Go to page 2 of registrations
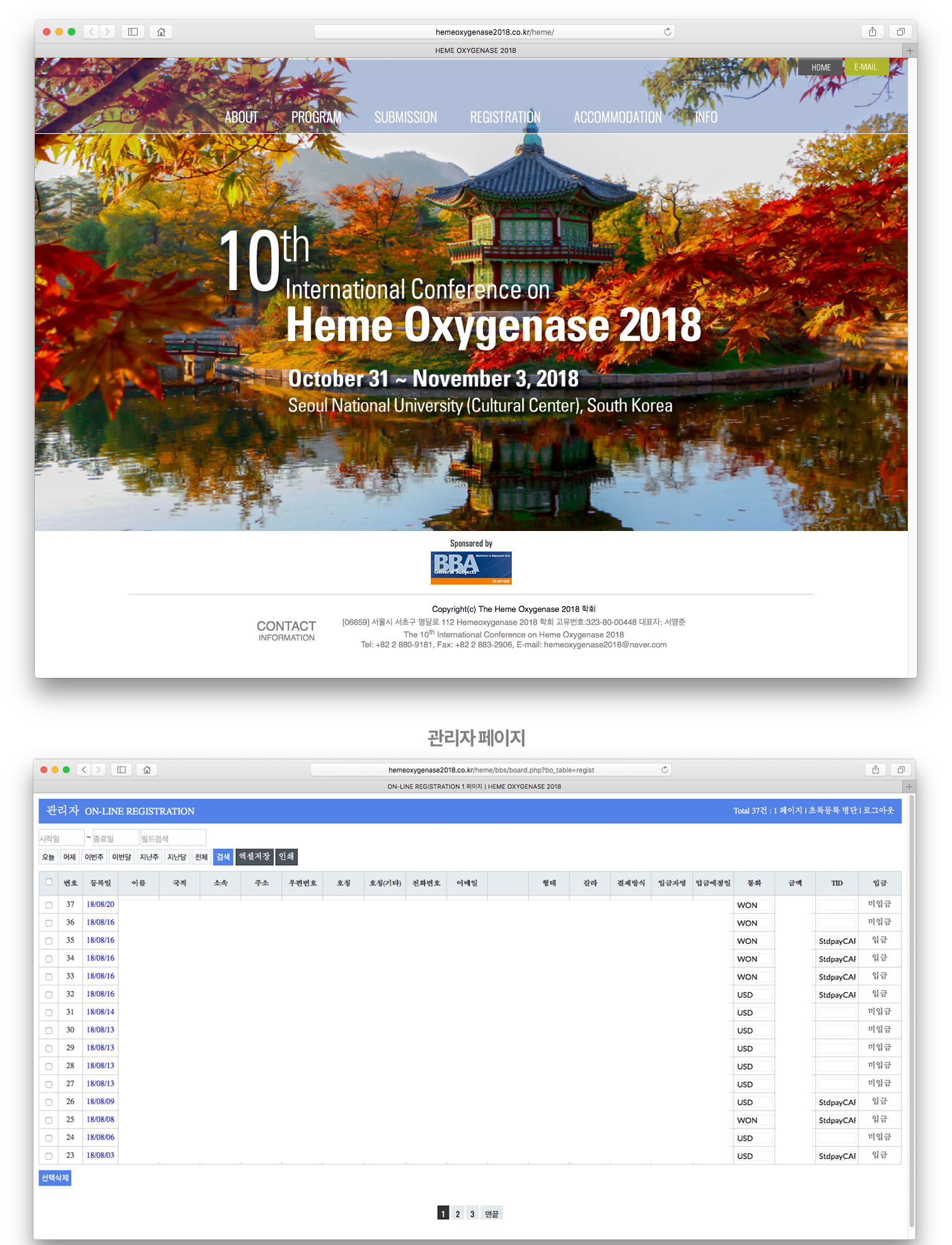Viewport: 952px width, 1245px height. (x=458, y=1213)
